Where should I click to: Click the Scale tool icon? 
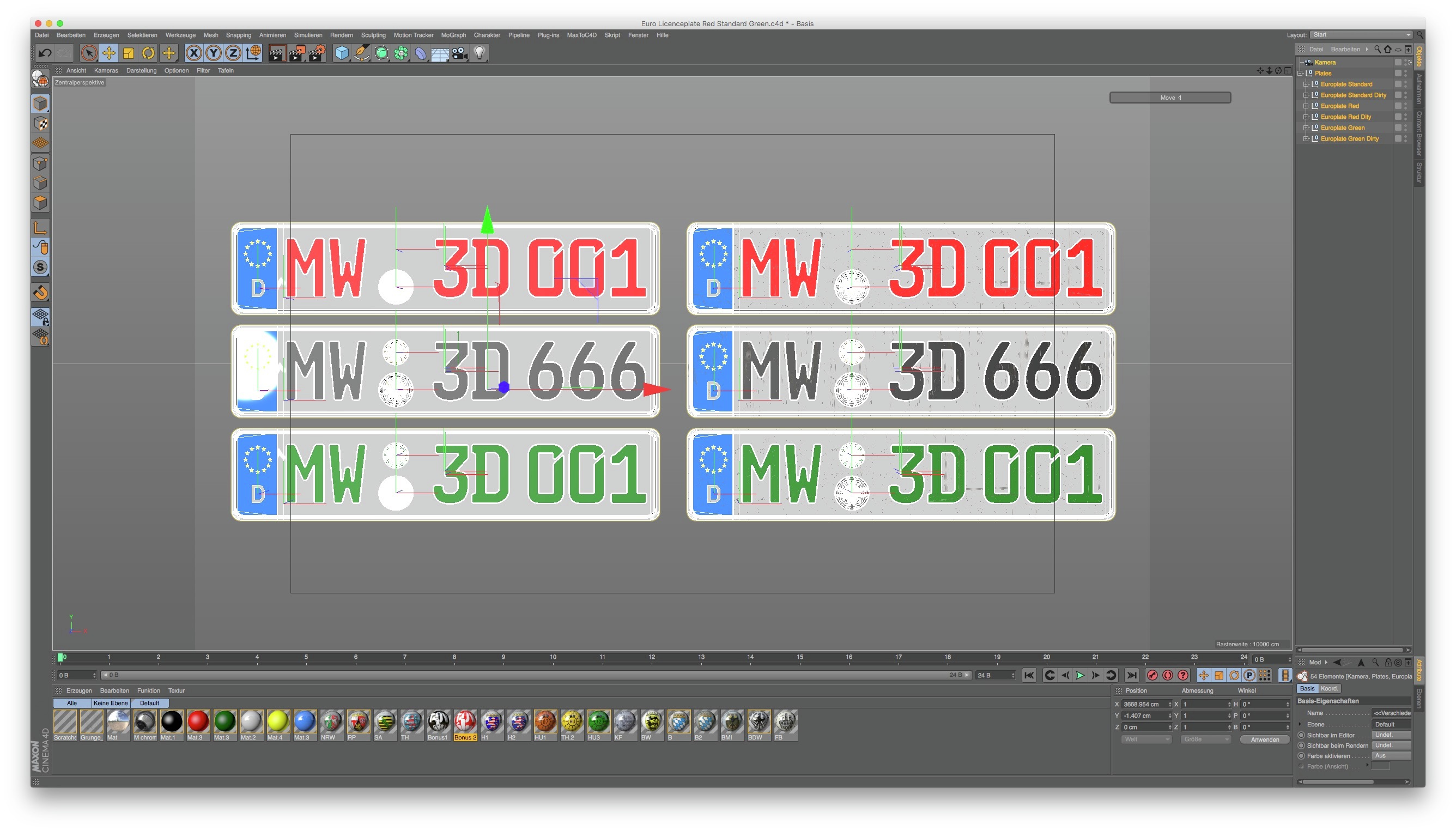click(129, 53)
